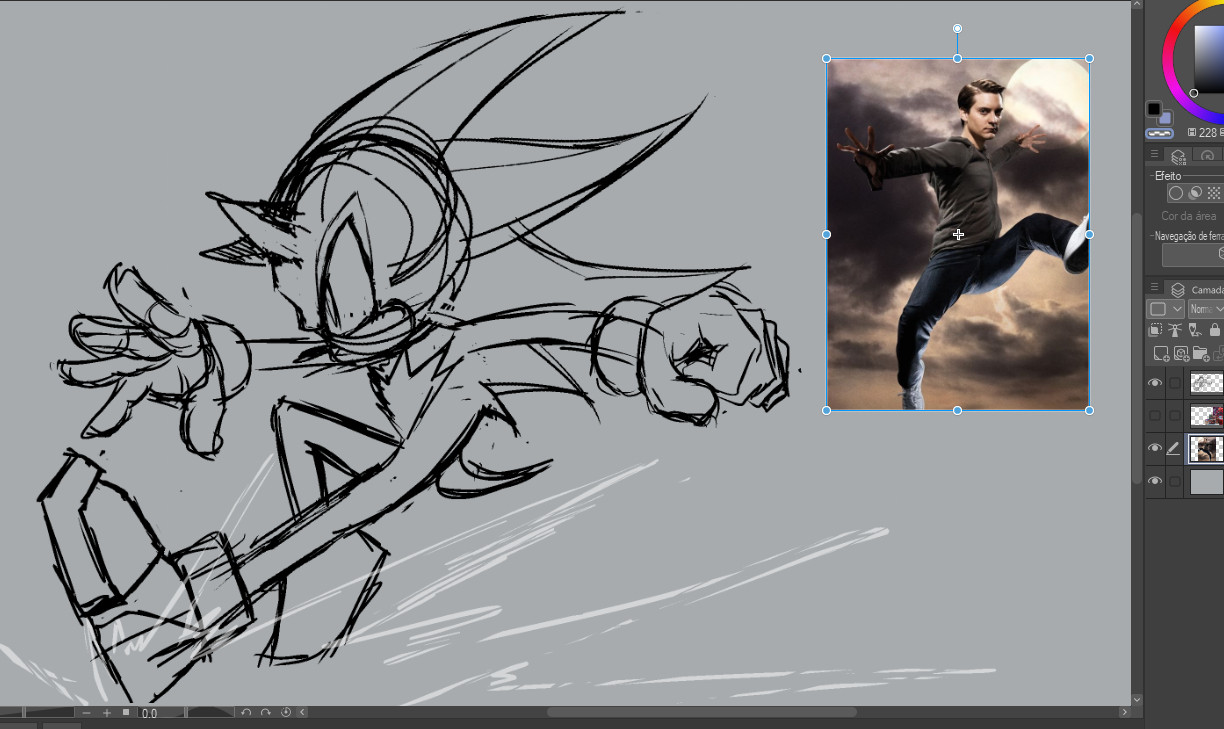
Task: Switch to the tab beside Layer Property
Action: pyautogui.click(x=1208, y=156)
